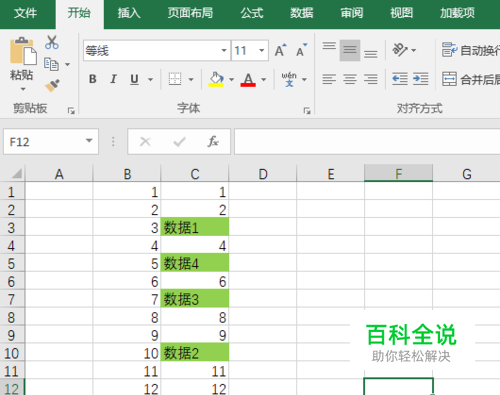Click the Insert Function fx icon
This screenshot has width=500, height=395.
[213, 142]
